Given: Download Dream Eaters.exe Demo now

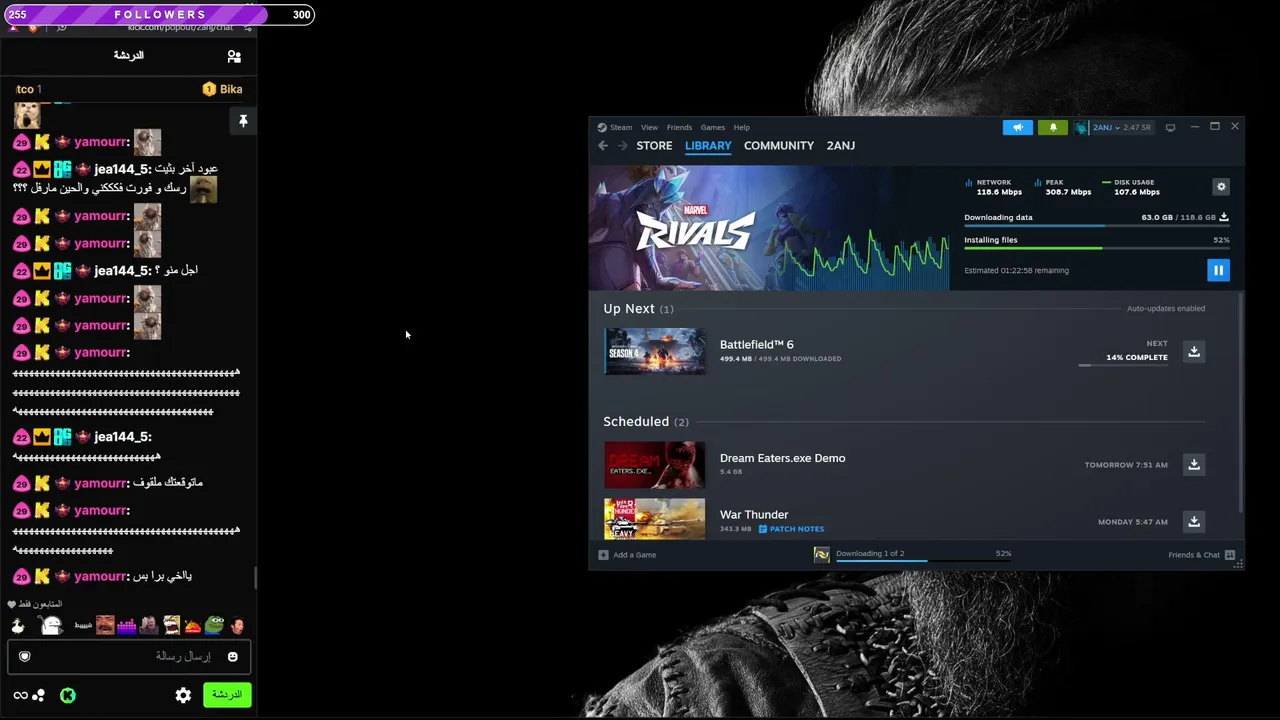Looking at the screenshot, I should [x=1193, y=465].
